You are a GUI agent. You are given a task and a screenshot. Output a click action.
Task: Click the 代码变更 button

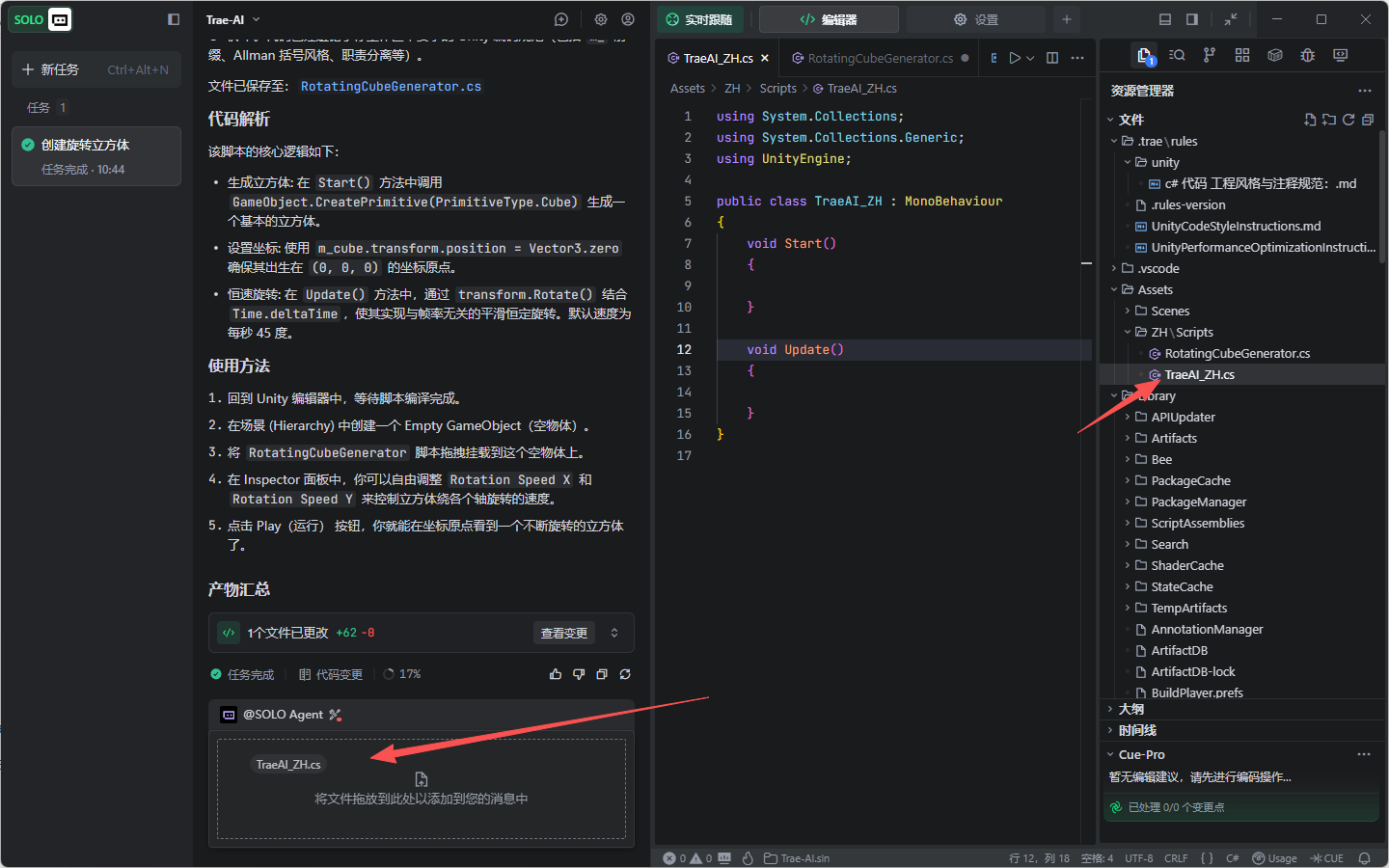click(x=331, y=674)
